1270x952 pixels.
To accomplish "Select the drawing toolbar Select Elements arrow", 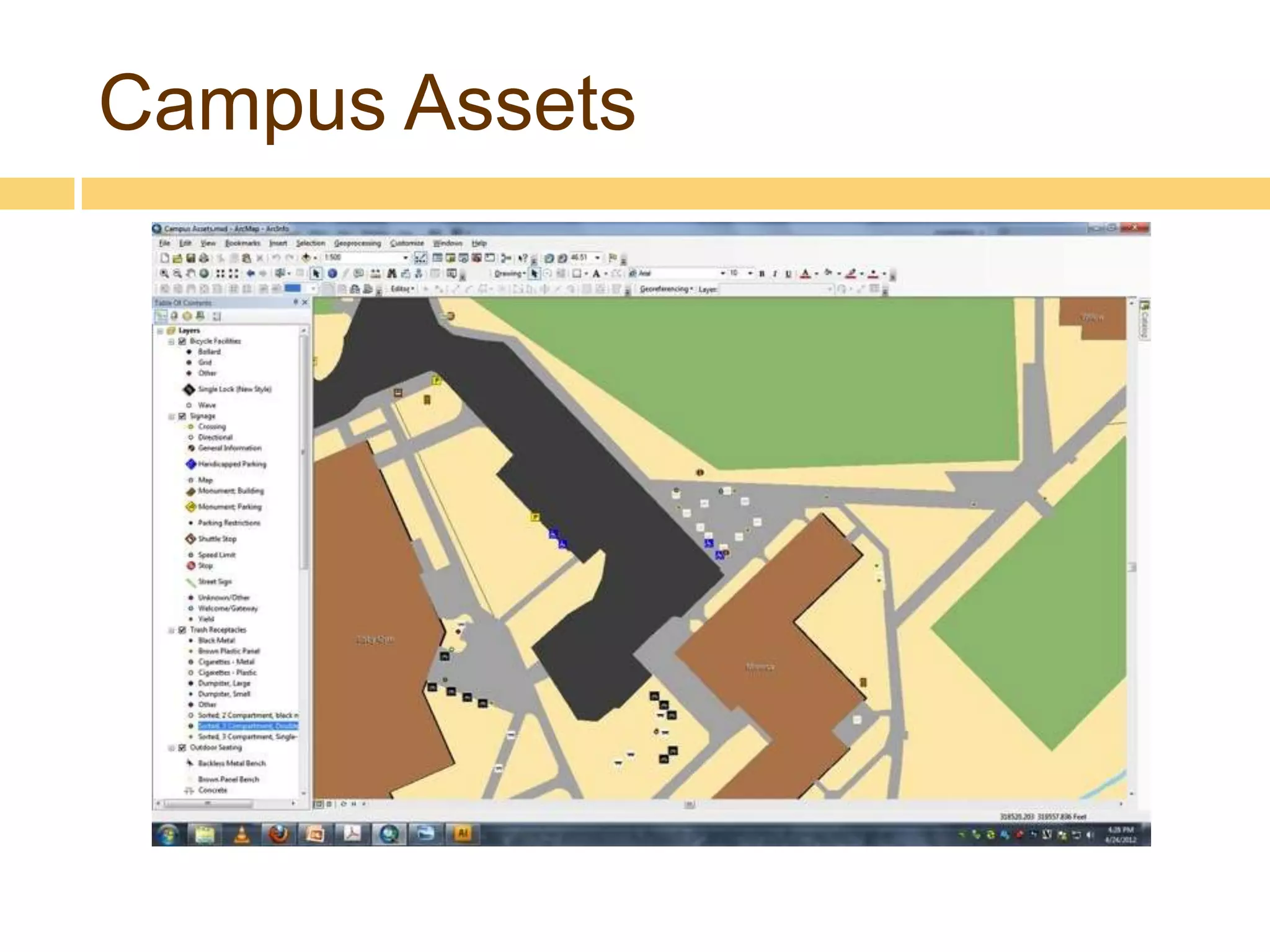I will 534,273.
